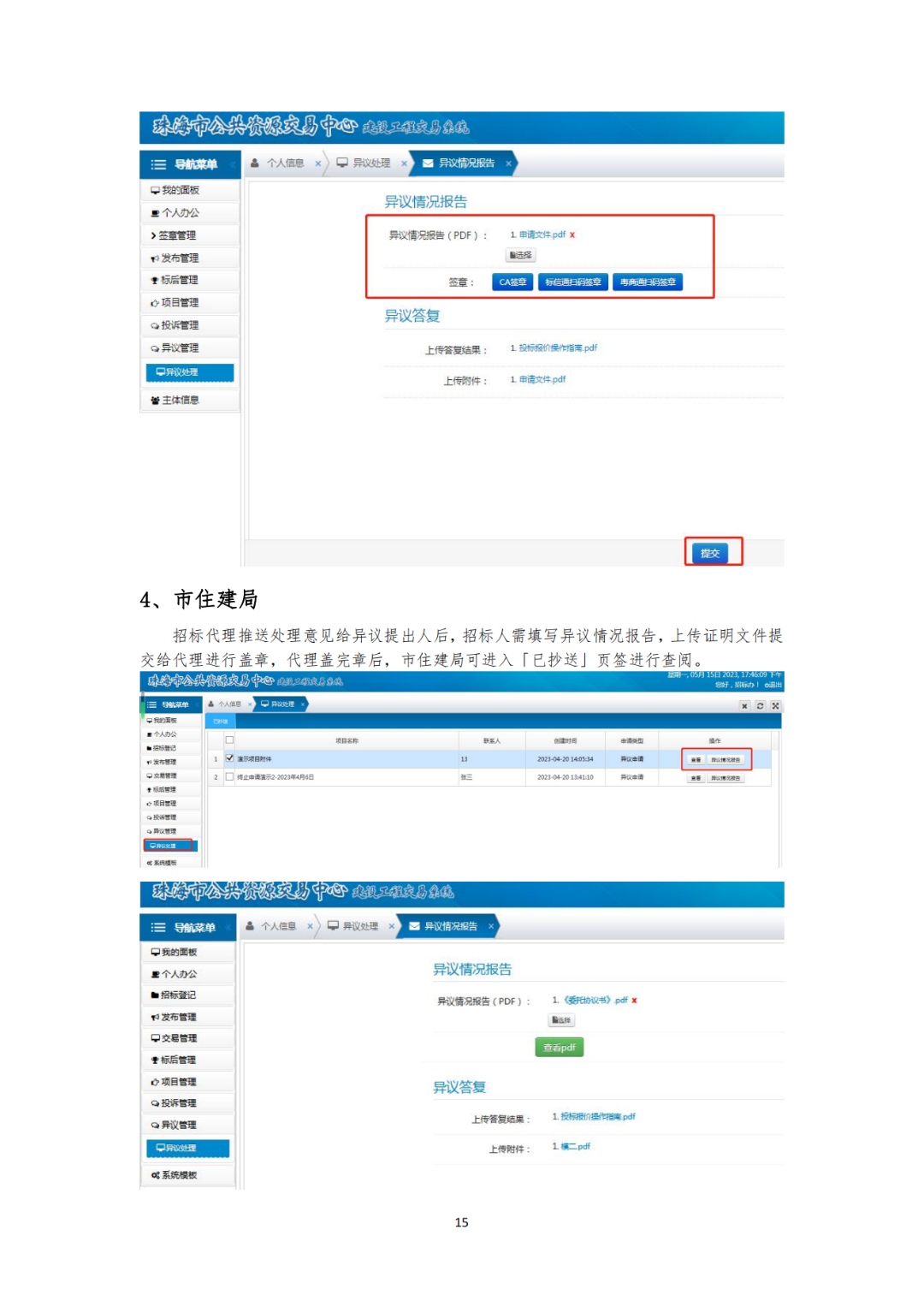Expand 异议管理 in the top screenshot sidebar
Image resolution: width=924 pixels, height=1307 pixels.
(189, 348)
